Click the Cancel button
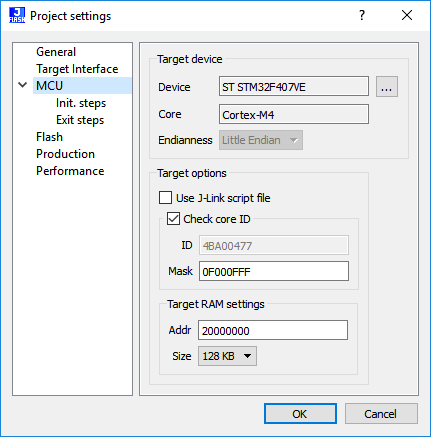Image resolution: width=431 pixels, height=437 pixels. [x=381, y=414]
